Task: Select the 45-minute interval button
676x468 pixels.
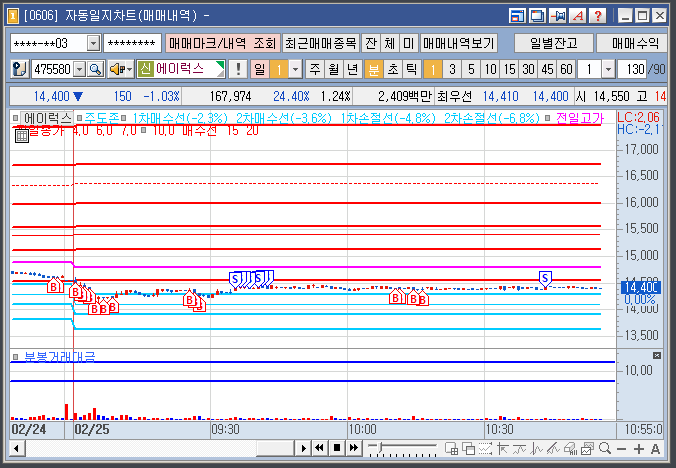Action: pyautogui.click(x=547, y=69)
